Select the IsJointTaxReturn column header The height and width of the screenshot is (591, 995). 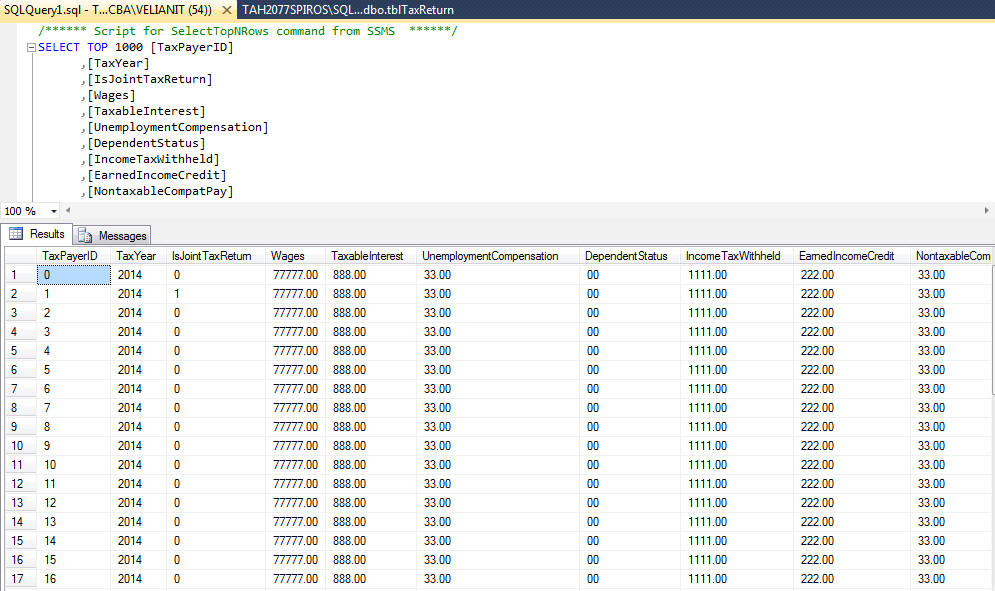point(216,256)
